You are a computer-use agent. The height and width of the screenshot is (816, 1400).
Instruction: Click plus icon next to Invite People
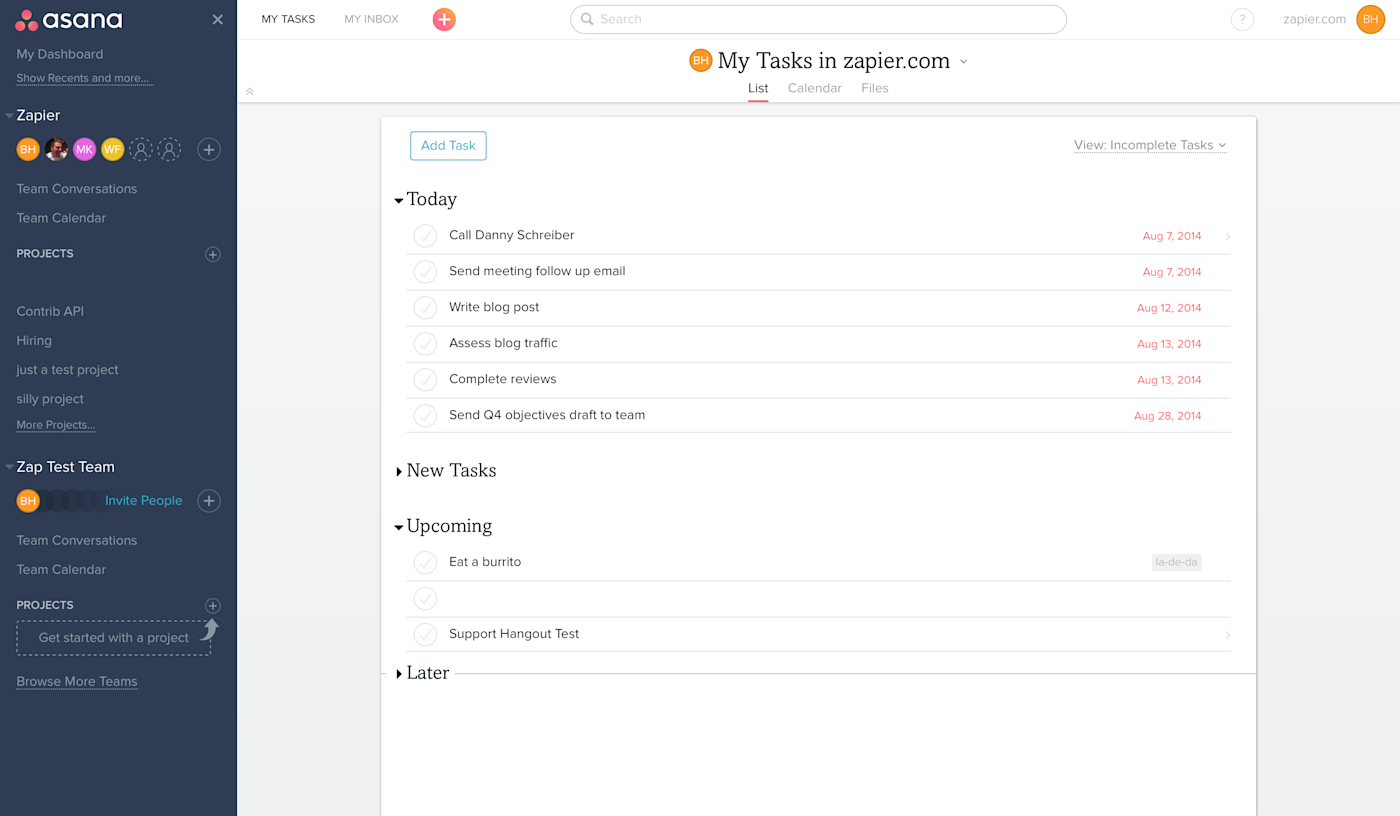pyautogui.click(x=208, y=501)
